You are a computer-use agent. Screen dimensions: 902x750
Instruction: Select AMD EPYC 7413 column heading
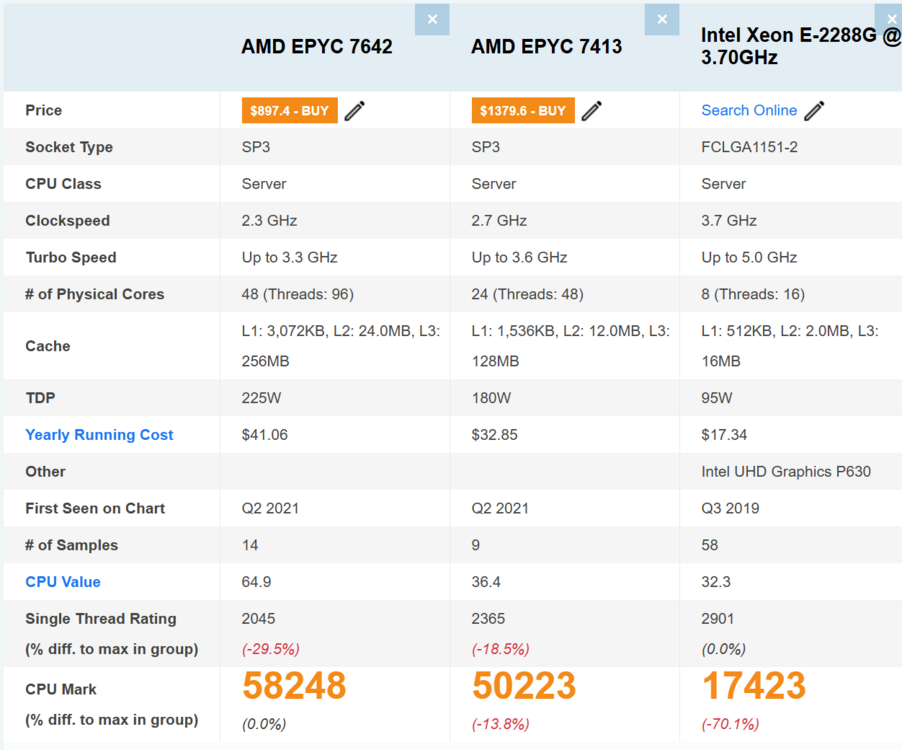(x=546, y=47)
